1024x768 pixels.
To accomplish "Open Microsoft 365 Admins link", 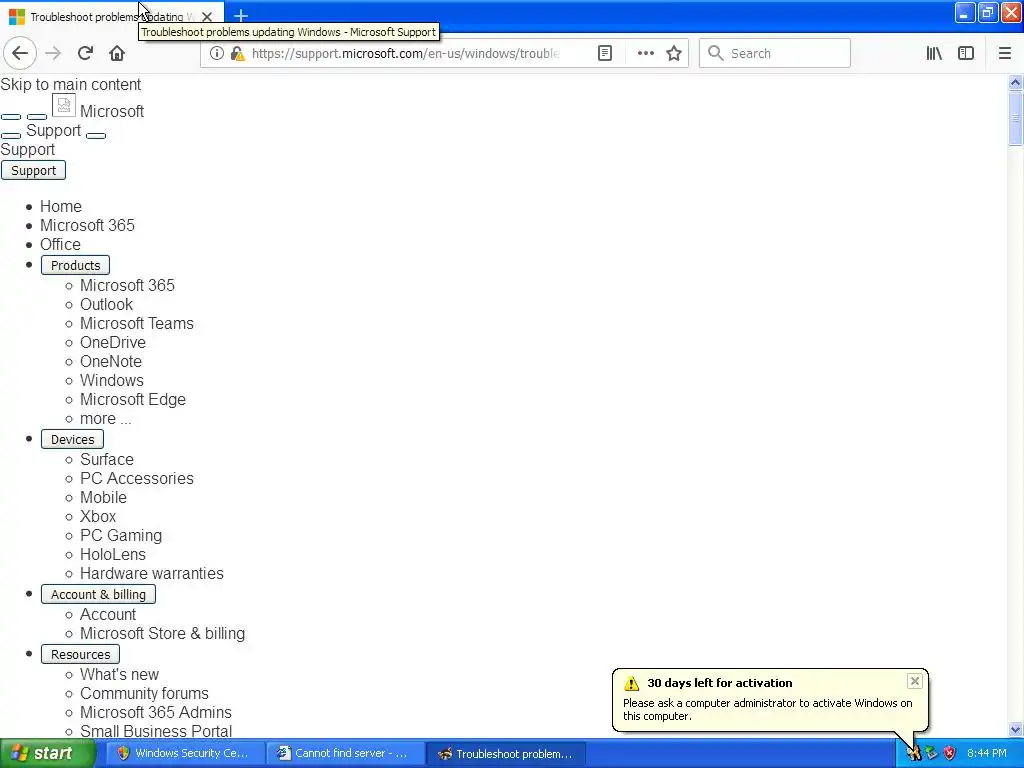I will point(155,712).
